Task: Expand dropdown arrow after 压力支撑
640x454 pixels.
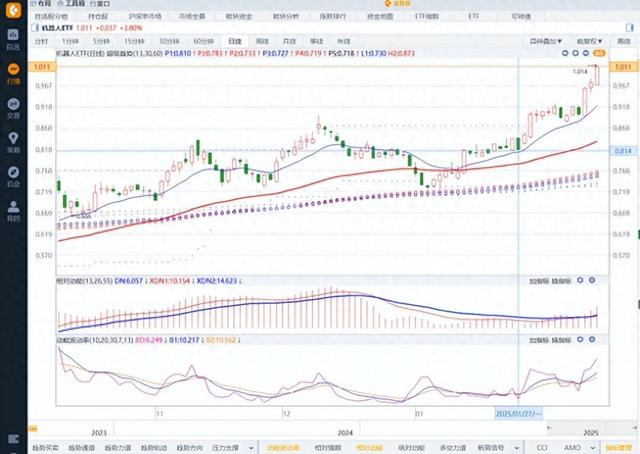Action: click(x=251, y=448)
